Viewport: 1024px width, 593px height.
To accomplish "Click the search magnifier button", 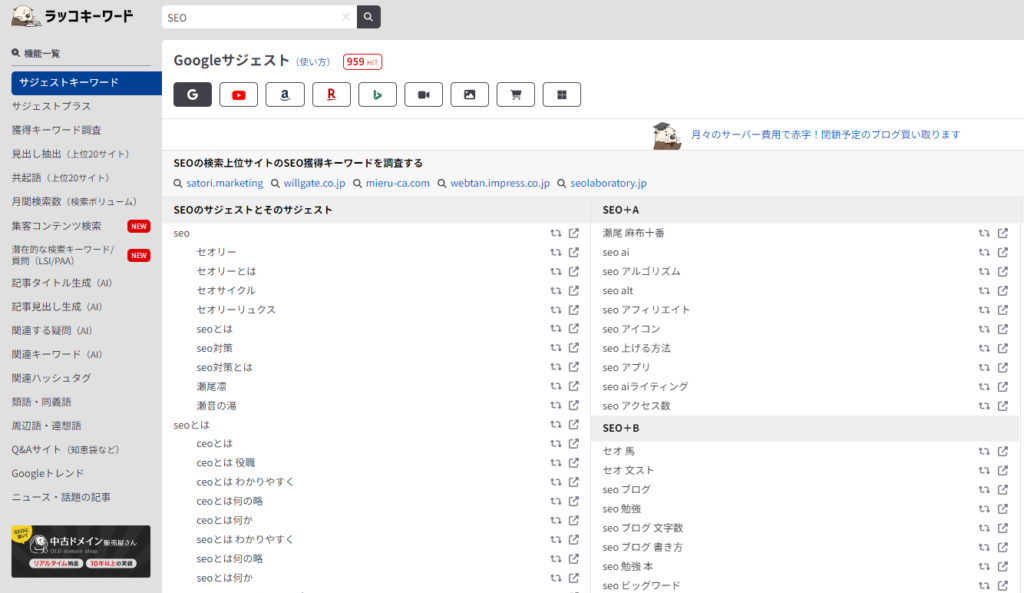I will (x=368, y=17).
